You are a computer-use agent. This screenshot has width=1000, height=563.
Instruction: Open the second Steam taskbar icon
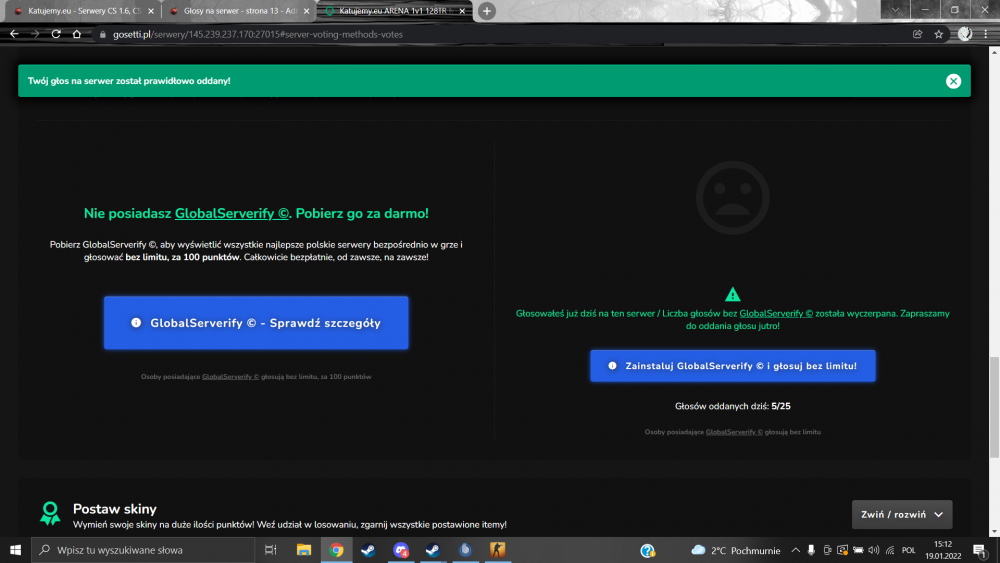432,550
